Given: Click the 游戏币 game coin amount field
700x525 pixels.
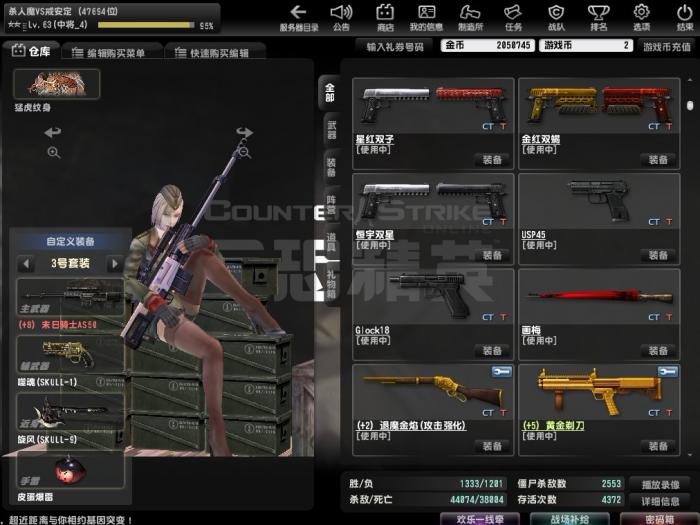Looking at the screenshot, I should (586, 45).
